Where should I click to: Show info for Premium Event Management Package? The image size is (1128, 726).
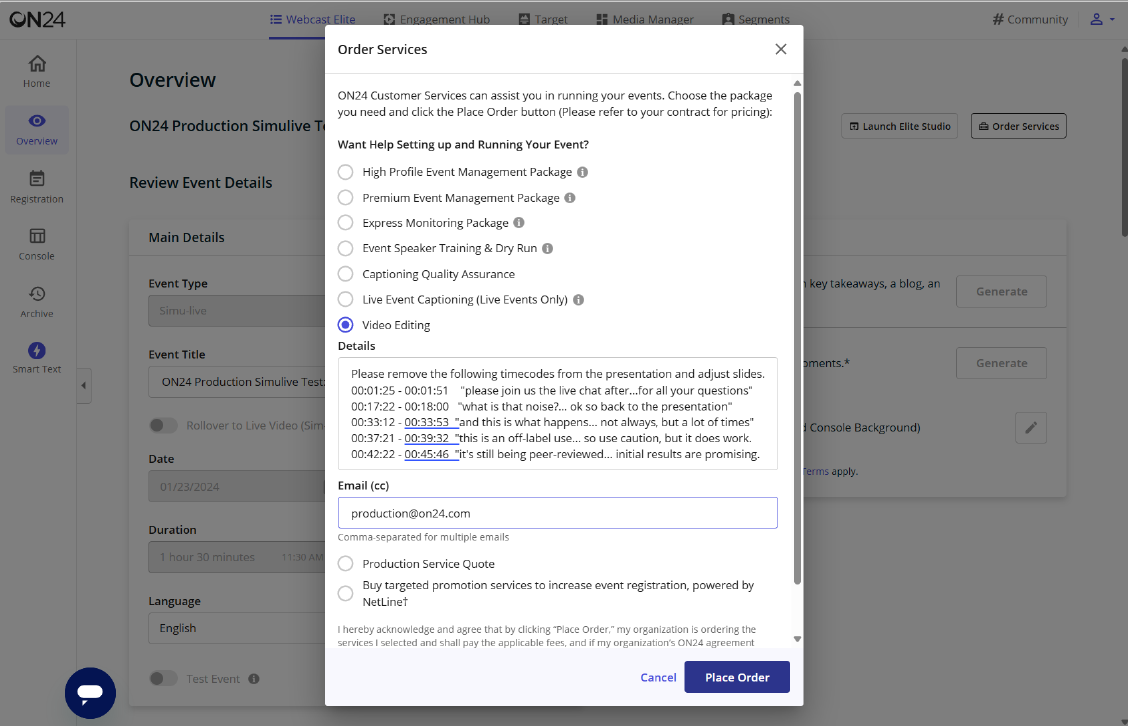(x=570, y=198)
